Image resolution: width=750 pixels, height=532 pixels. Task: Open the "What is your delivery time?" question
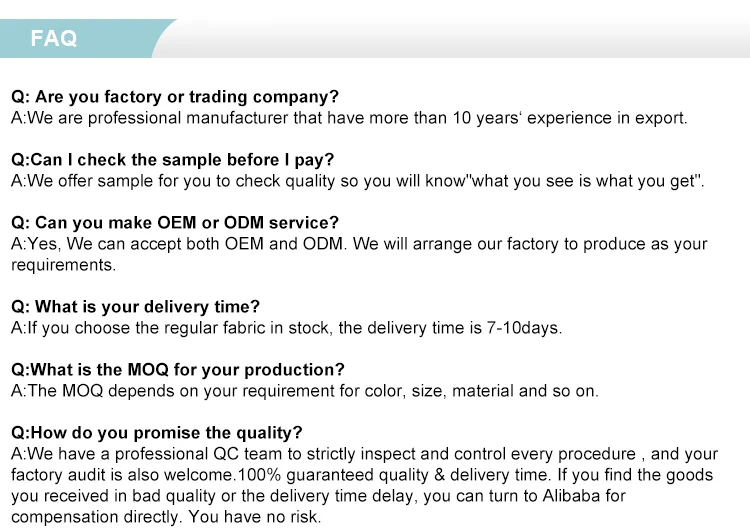pos(135,306)
